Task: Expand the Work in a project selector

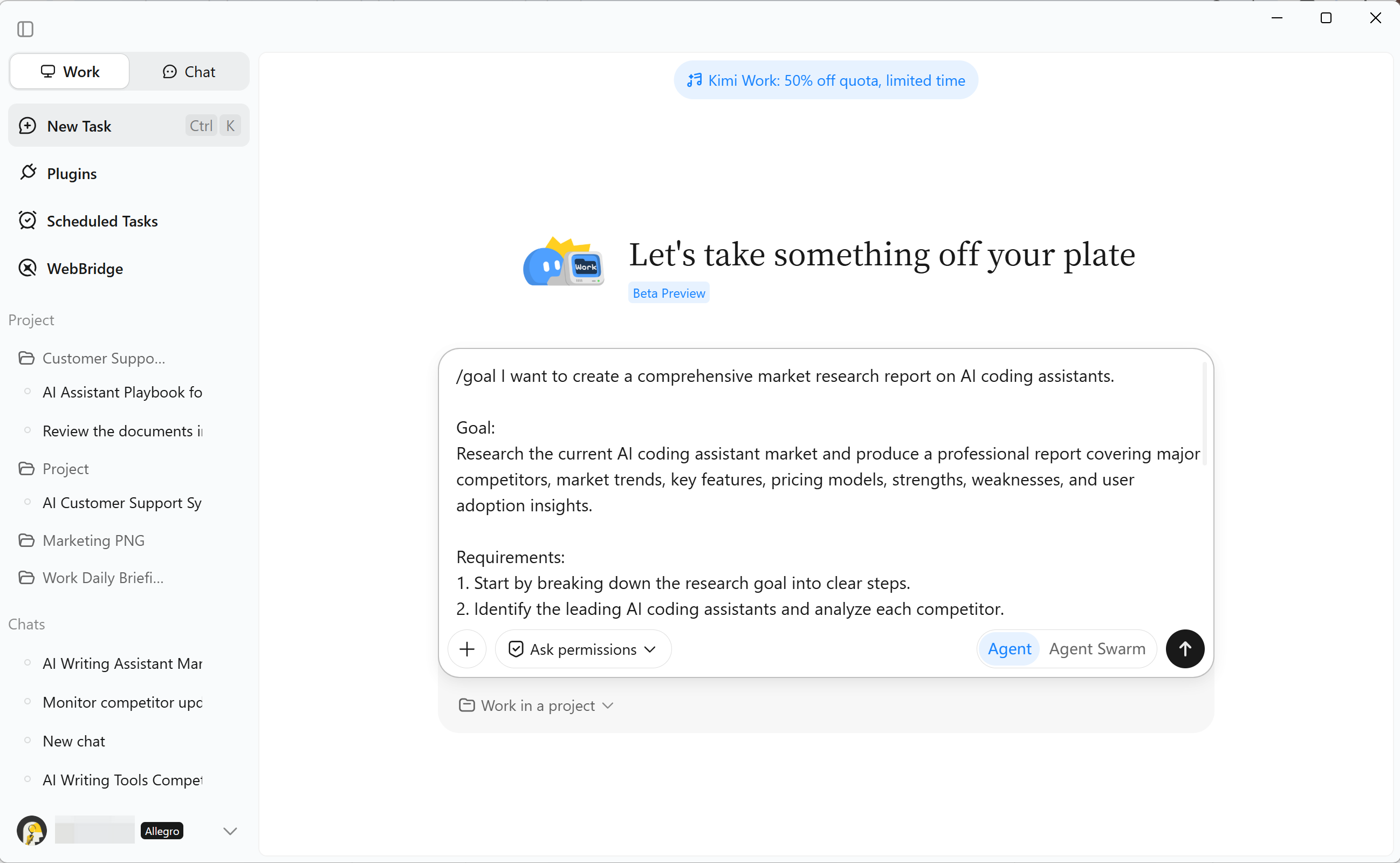Action: pyautogui.click(x=536, y=706)
